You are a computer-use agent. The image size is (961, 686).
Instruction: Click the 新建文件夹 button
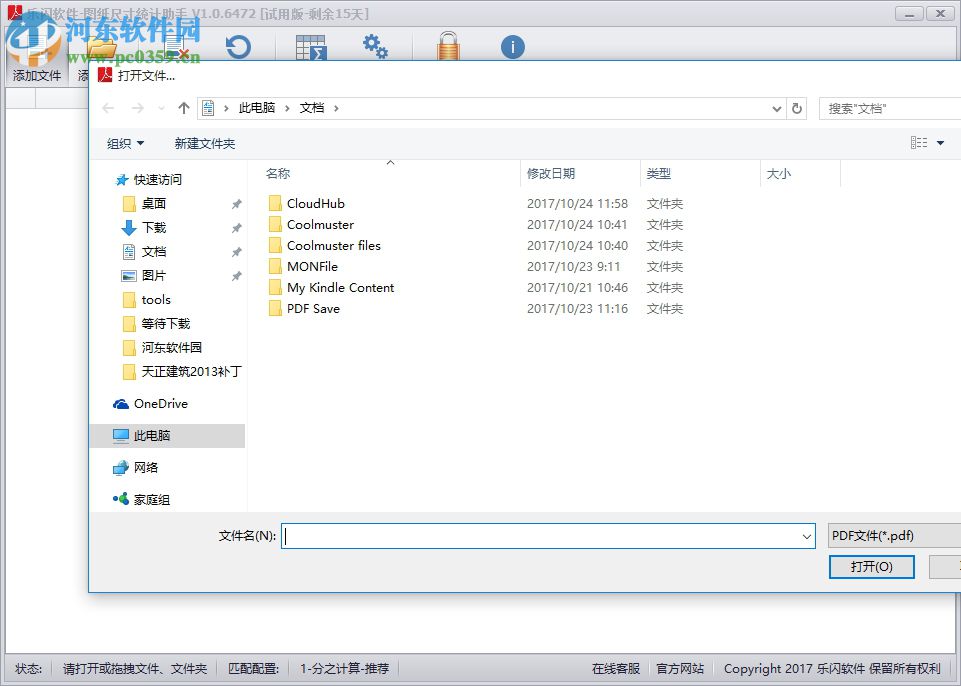[203, 143]
